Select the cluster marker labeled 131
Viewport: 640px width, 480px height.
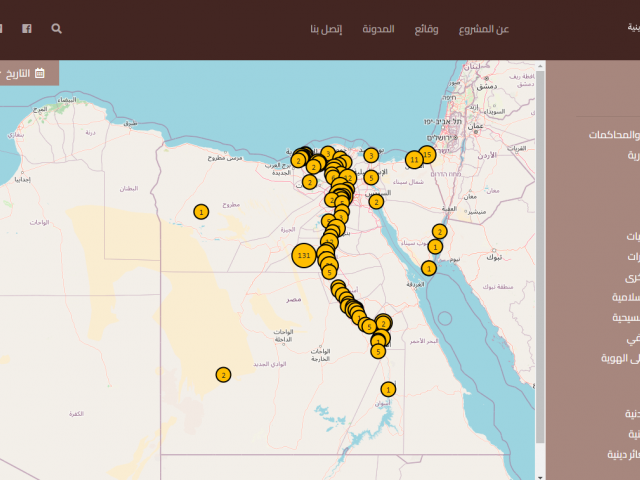[x=305, y=255]
